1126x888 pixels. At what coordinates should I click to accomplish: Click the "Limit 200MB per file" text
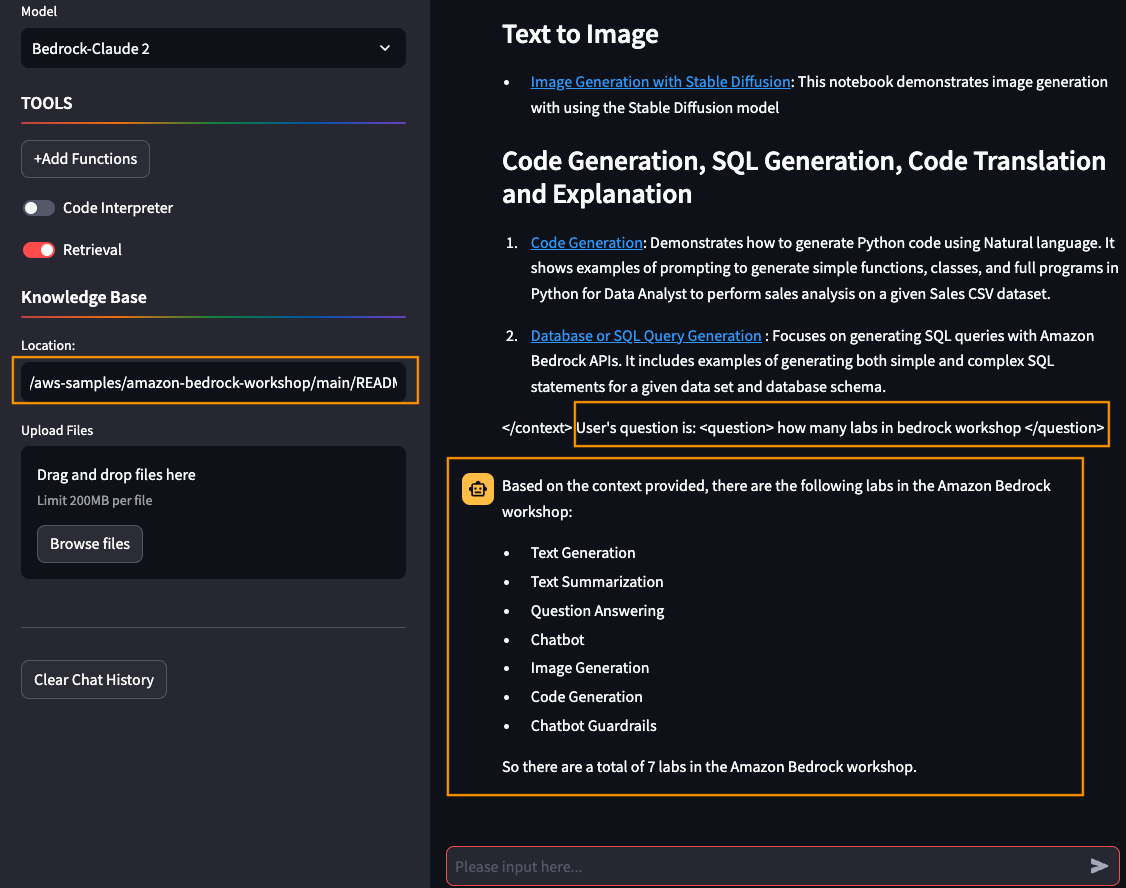point(95,500)
